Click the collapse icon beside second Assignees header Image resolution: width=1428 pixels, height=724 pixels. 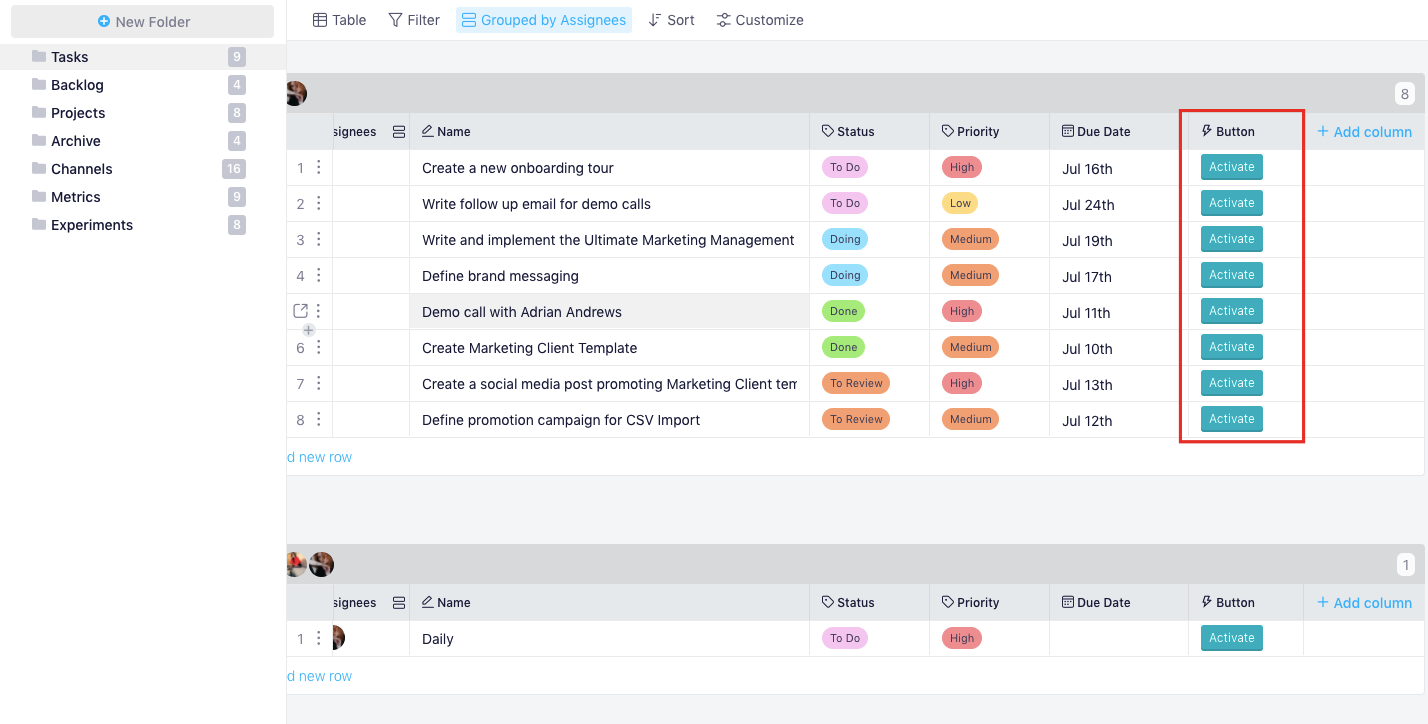pyautogui.click(x=399, y=602)
